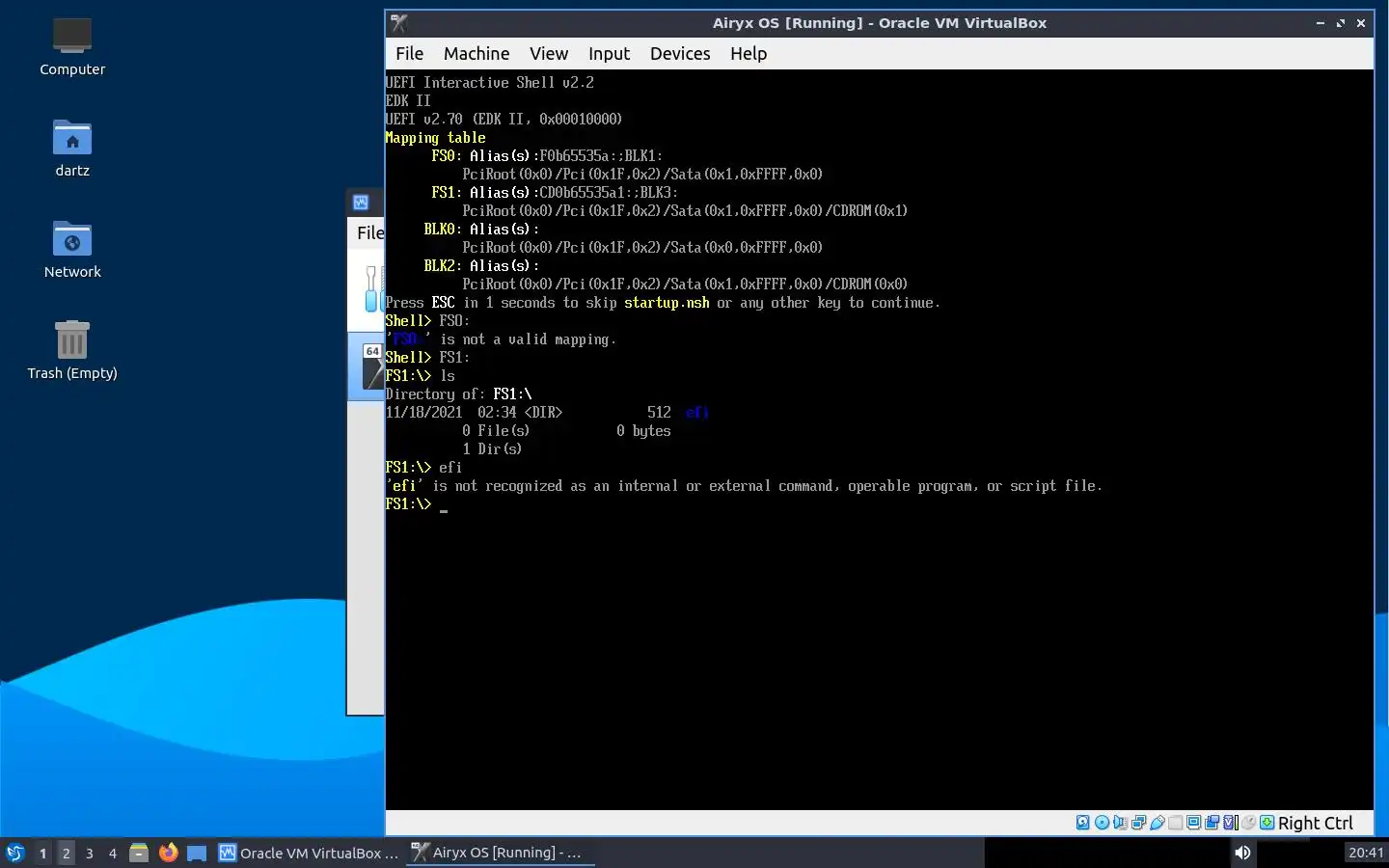Click the background VirtualBox Manager title bar icon

coord(361,203)
